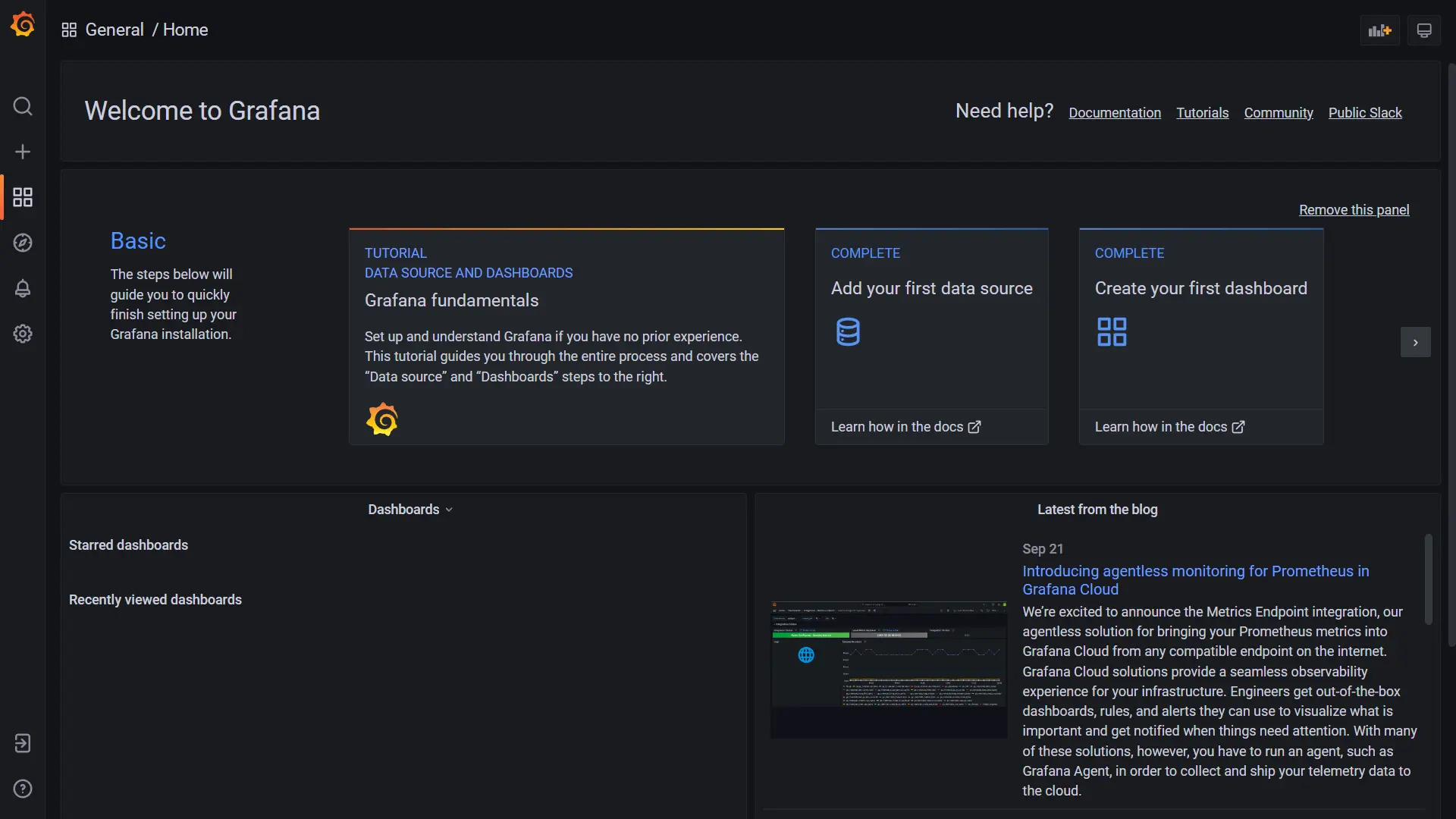Open the Public Slack link
The width and height of the screenshot is (1456, 819).
1365,113
